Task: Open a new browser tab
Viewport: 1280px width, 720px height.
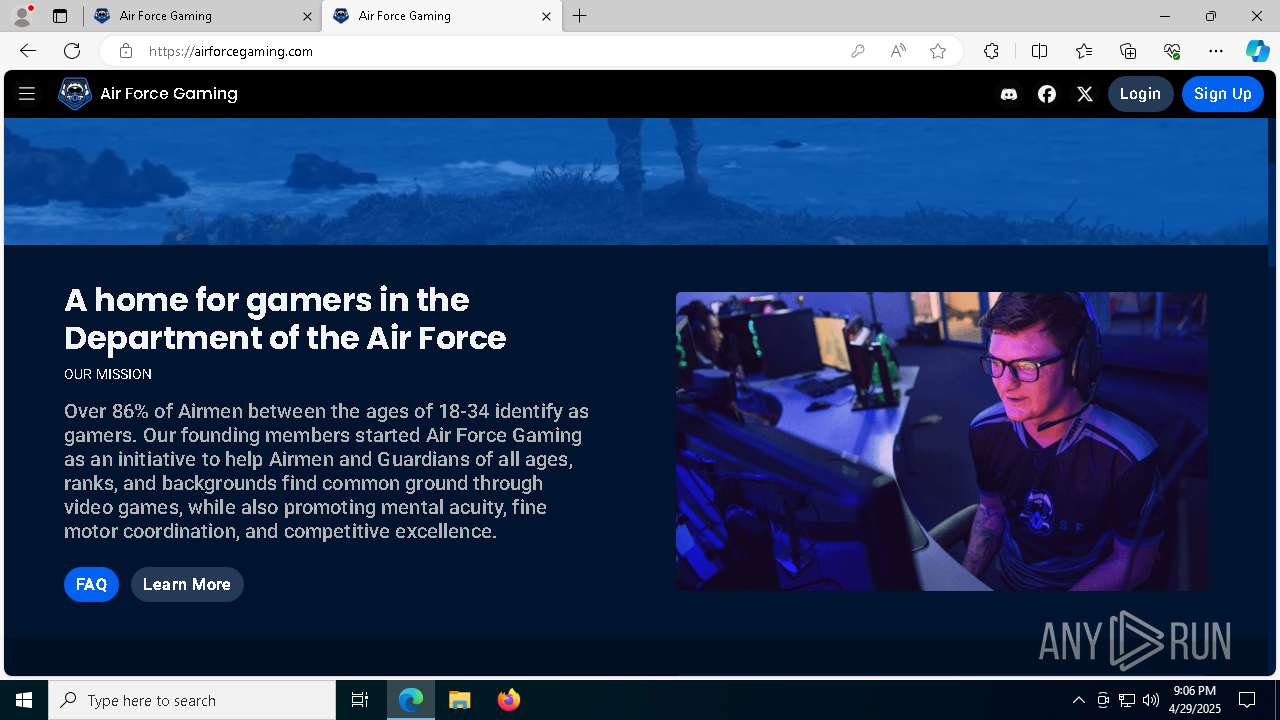Action: coord(580,16)
